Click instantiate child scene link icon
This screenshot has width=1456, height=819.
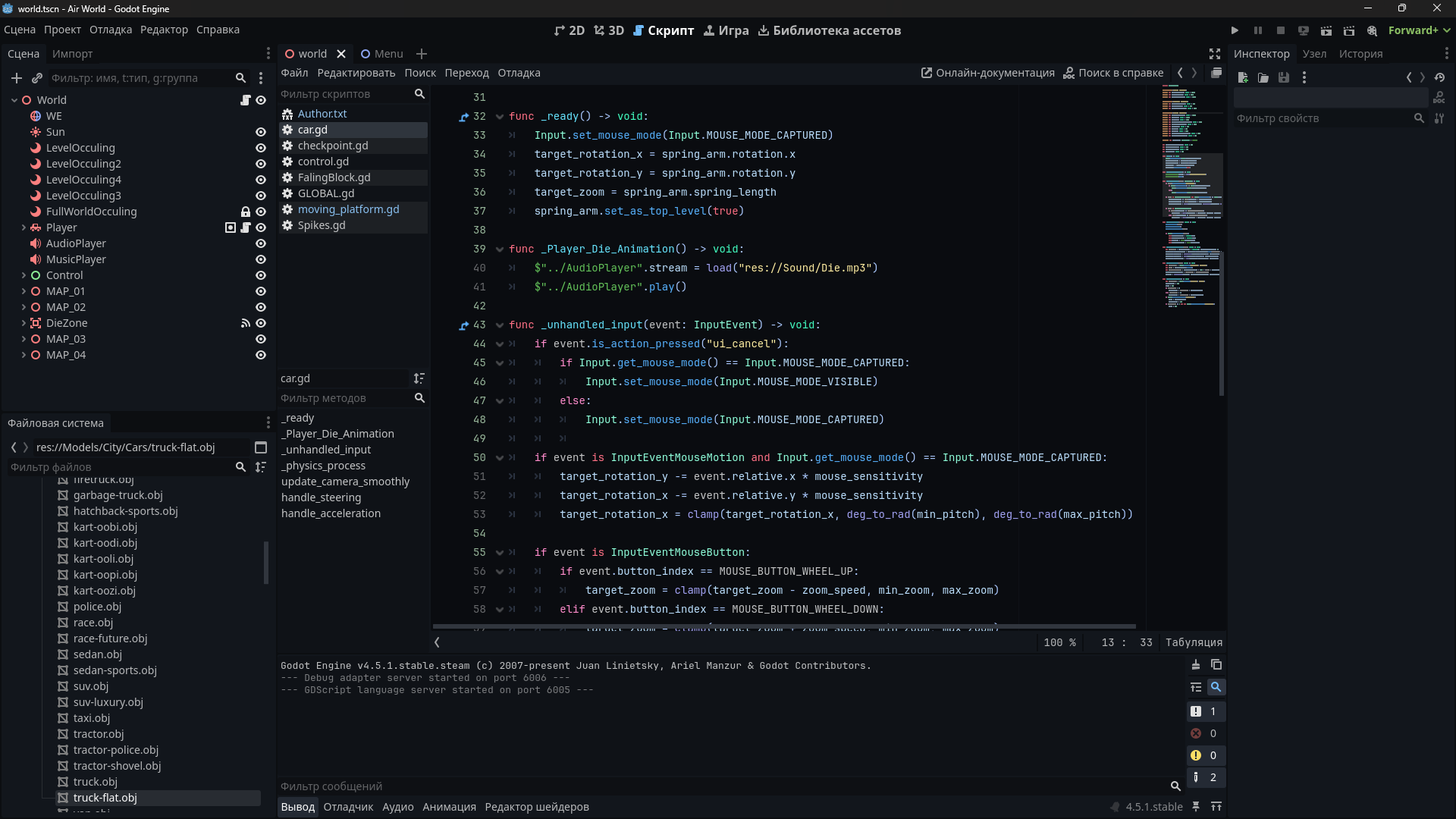[x=36, y=78]
